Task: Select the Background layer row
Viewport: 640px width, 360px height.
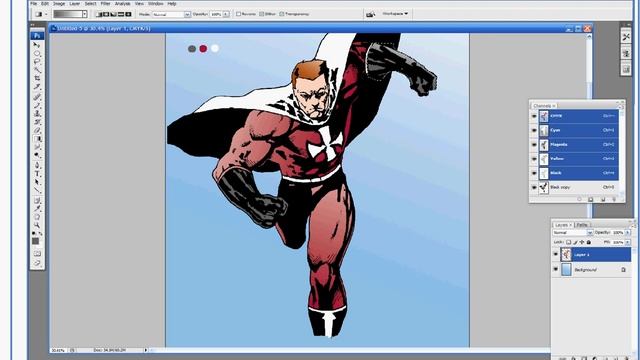Action: pyautogui.click(x=596, y=269)
